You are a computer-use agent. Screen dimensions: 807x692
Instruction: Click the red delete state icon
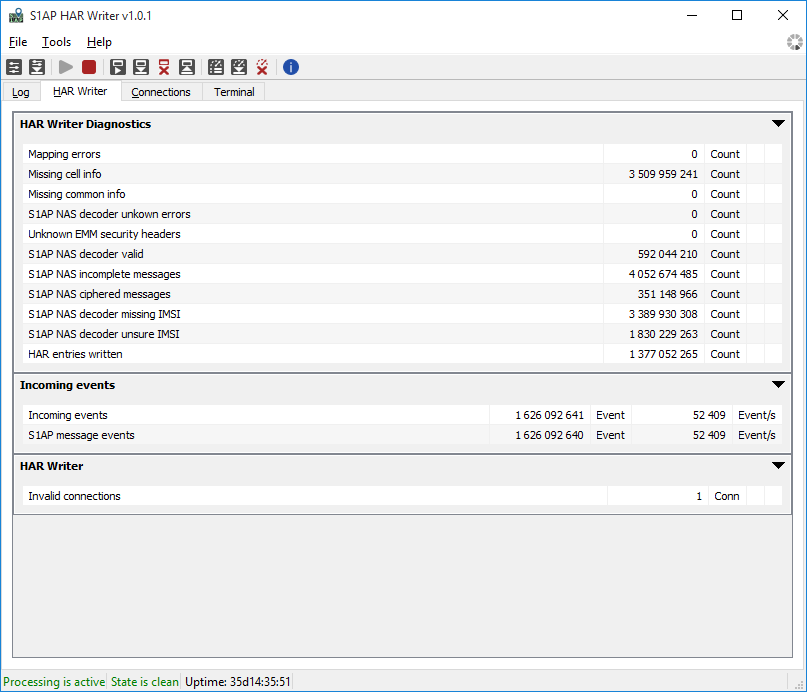pyautogui.click(x=164, y=67)
